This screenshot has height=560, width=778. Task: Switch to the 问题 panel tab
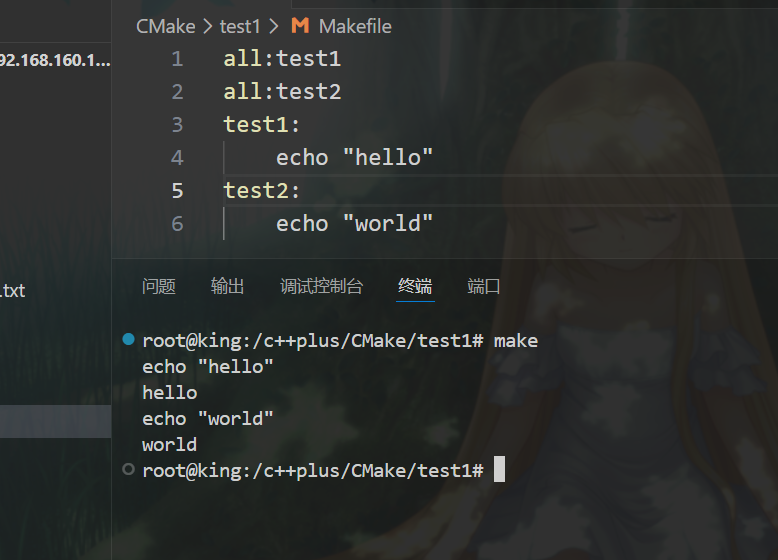pyautogui.click(x=159, y=287)
